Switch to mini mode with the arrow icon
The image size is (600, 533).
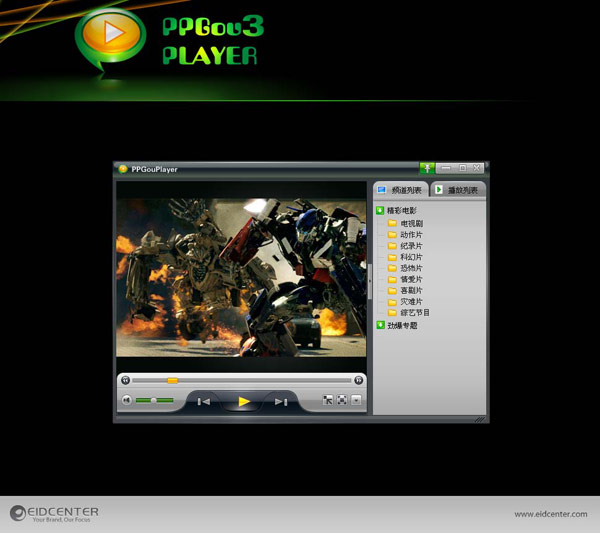pos(328,400)
